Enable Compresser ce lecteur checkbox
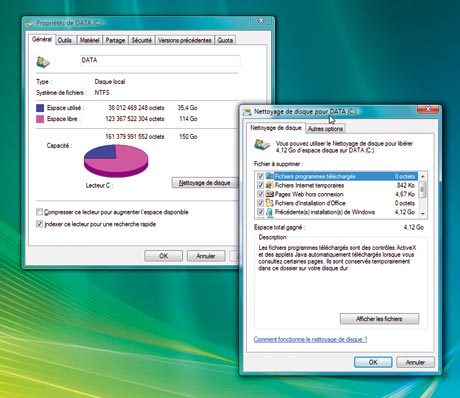The height and width of the screenshot is (398, 460). pos(39,212)
